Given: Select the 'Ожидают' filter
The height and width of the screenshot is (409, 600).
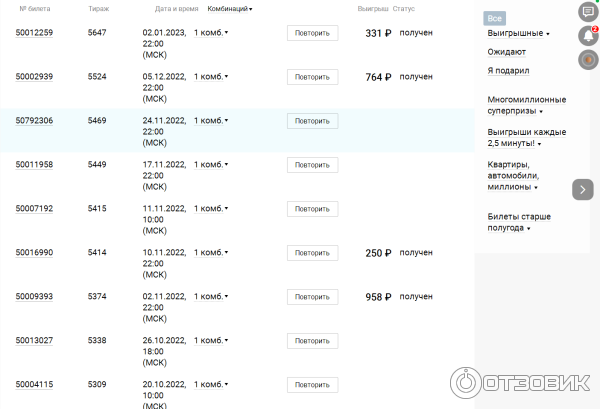Looking at the screenshot, I should [x=506, y=52].
